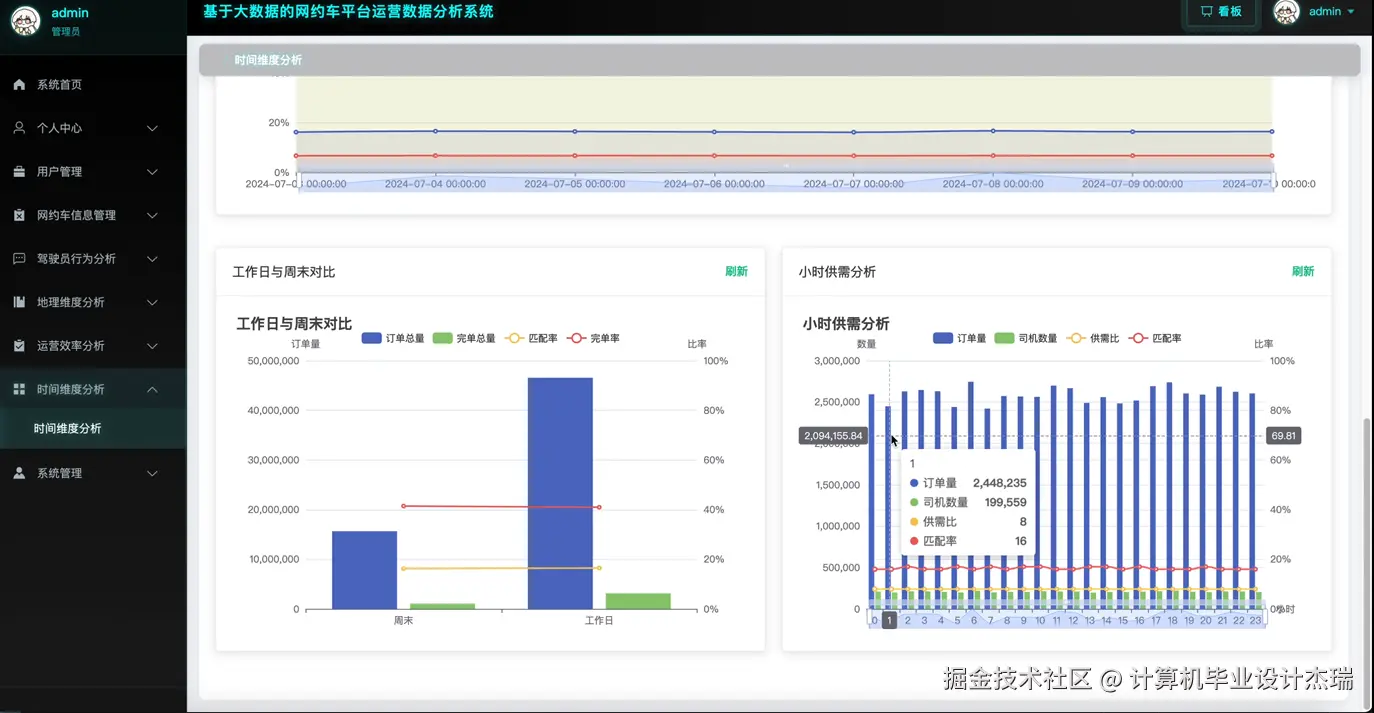Toggle 司机数量 legend series
Viewport: 1374px width, 713px height.
tap(1026, 338)
